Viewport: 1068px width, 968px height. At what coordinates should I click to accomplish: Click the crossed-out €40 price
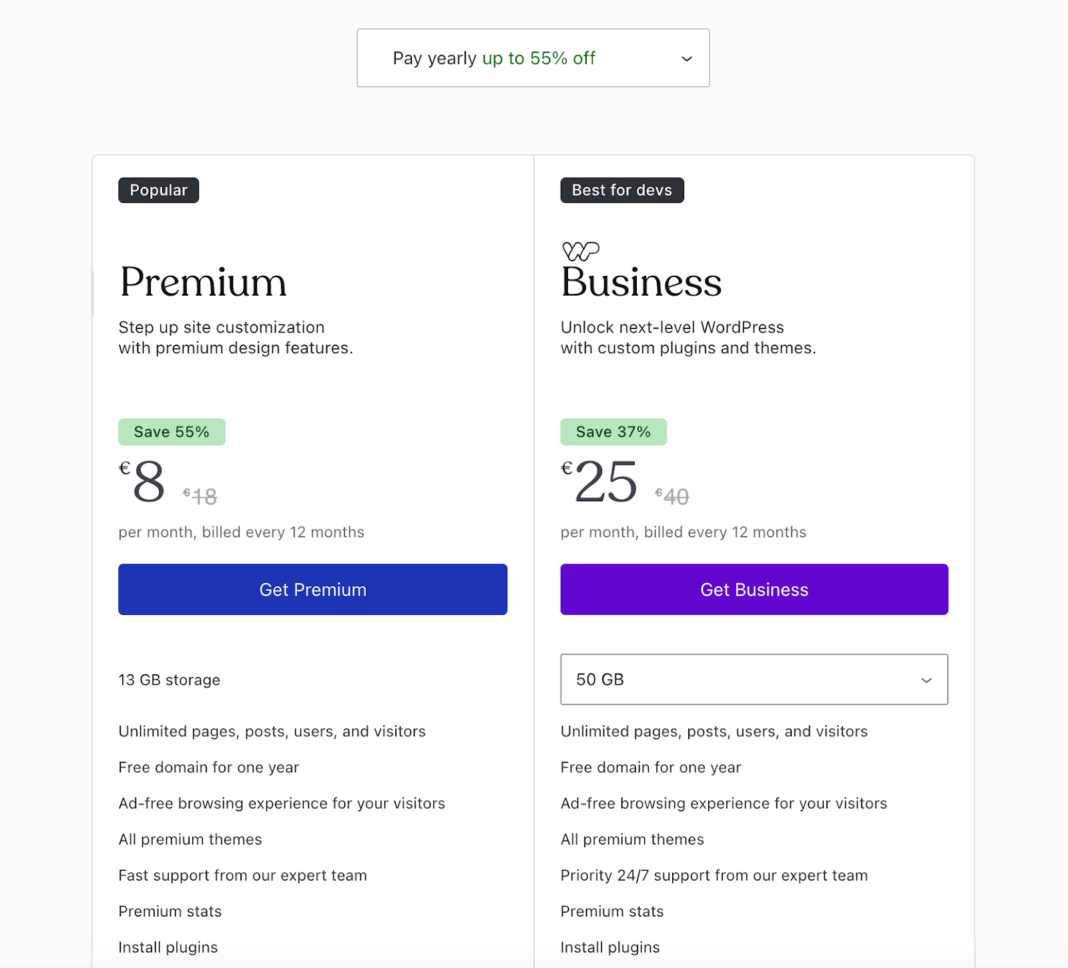tap(672, 495)
